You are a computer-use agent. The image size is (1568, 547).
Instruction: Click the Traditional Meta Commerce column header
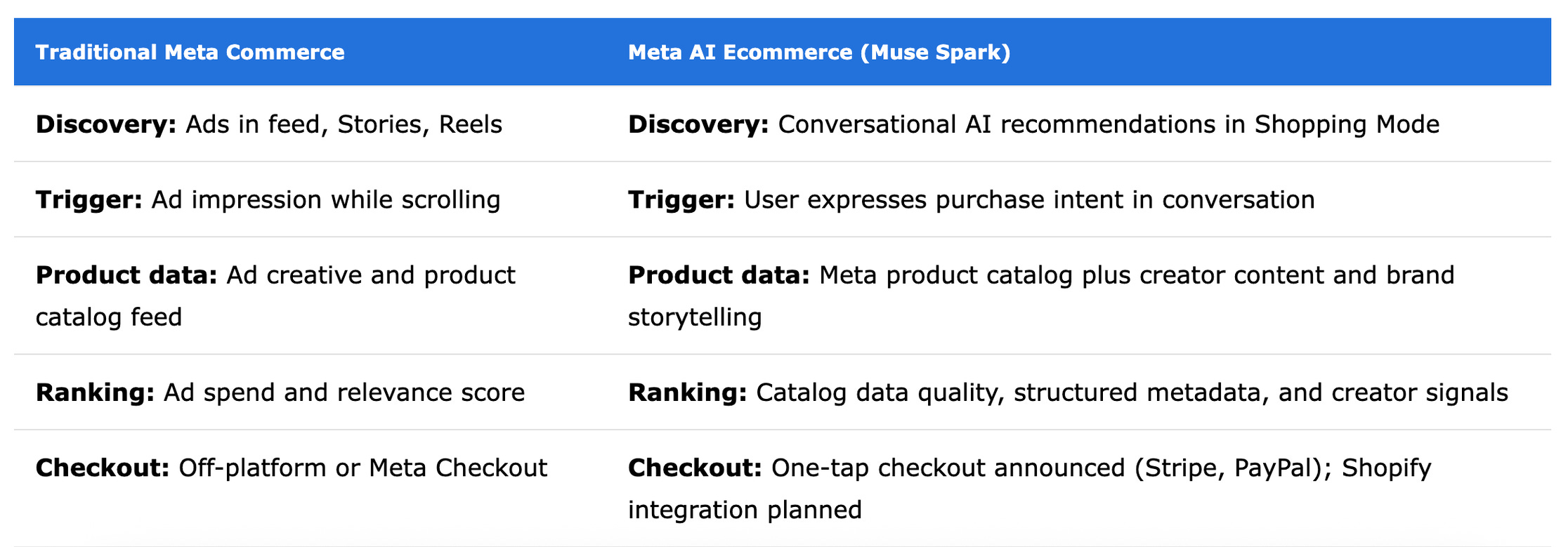[190, 53]
